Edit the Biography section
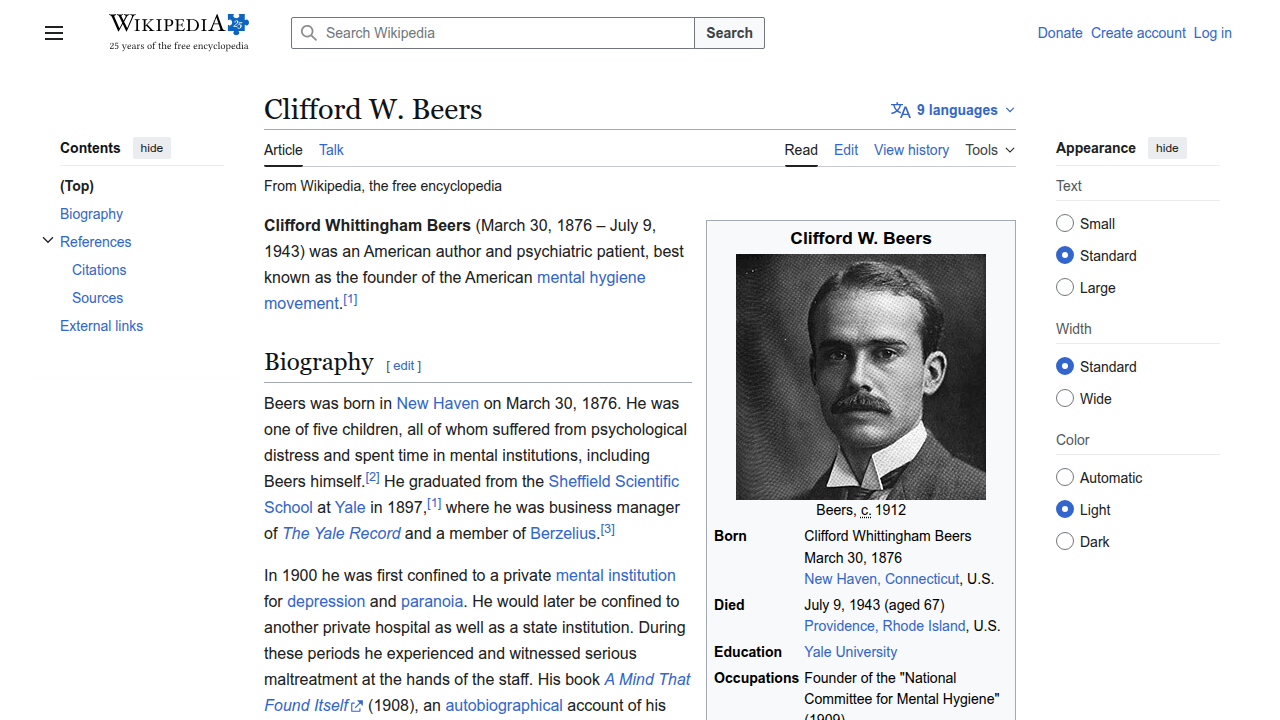Screen dimensions: 1280x720 404,366
